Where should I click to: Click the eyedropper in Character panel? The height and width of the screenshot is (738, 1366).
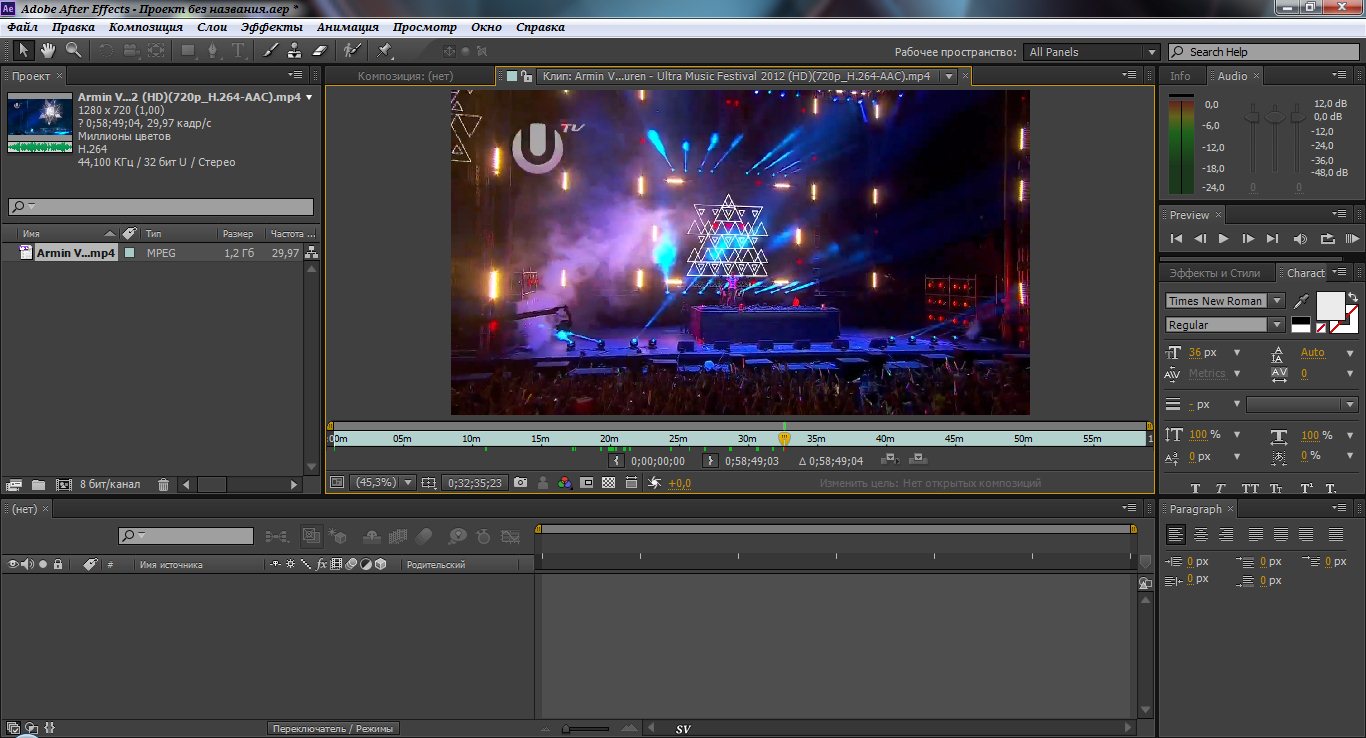1301,301
